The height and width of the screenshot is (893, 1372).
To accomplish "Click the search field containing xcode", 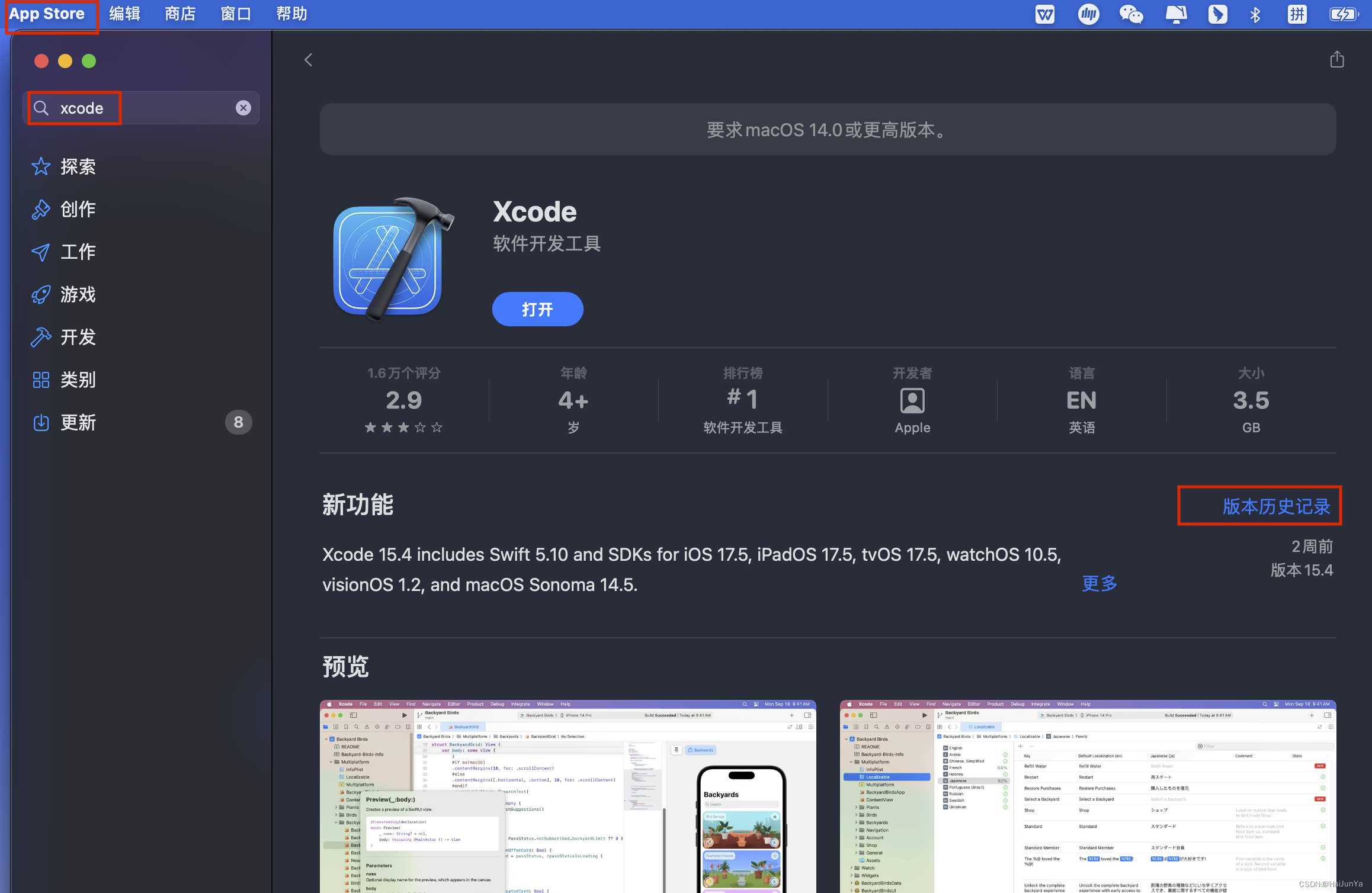I will 141,108.
